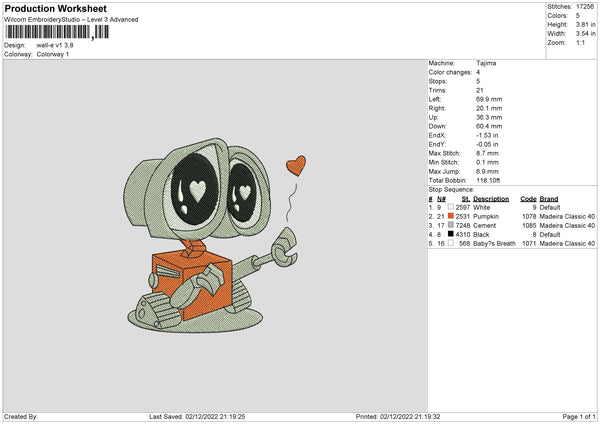Click the Trims value 21

[480, 90]
